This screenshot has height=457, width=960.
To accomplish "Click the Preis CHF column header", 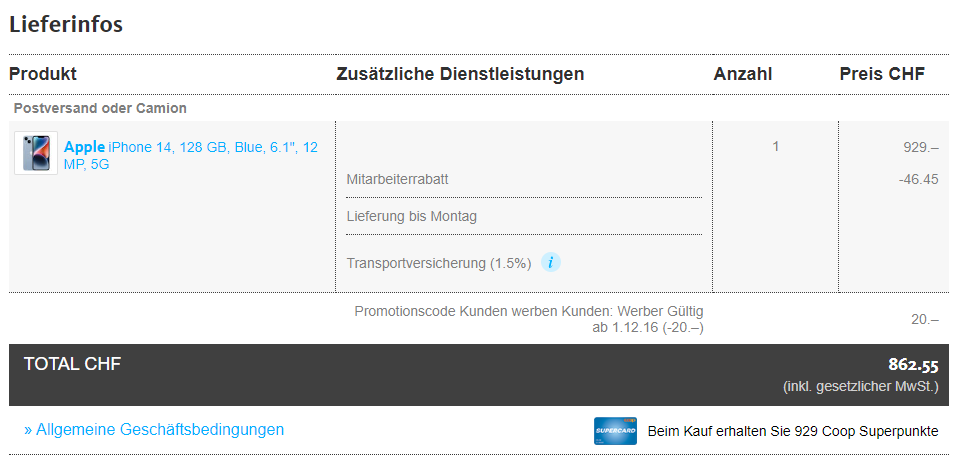I will click(x=882, y=74).
